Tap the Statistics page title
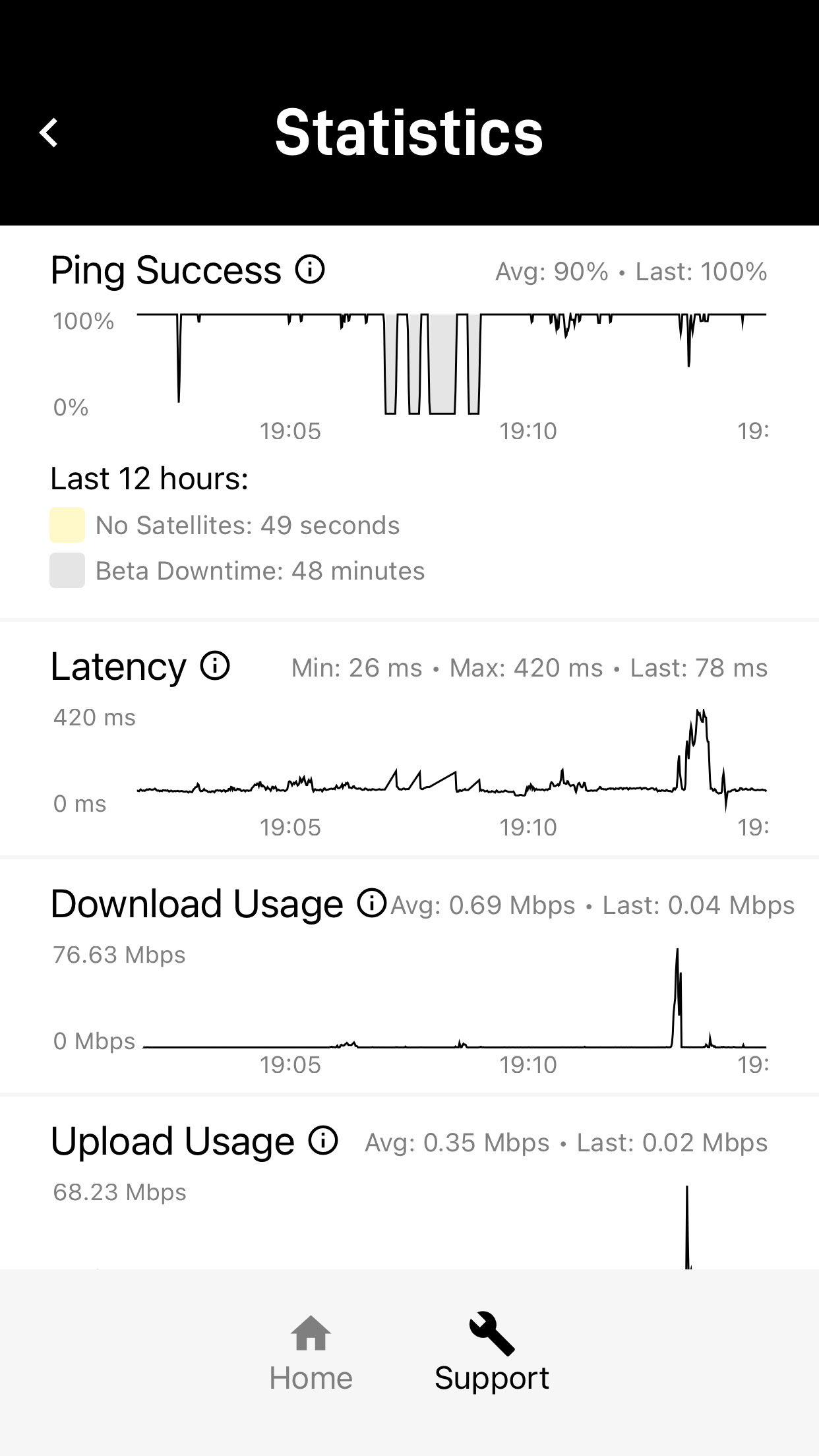Viewport: 819px width, 1456px height. pyautogui.click(x=409, y=133)
